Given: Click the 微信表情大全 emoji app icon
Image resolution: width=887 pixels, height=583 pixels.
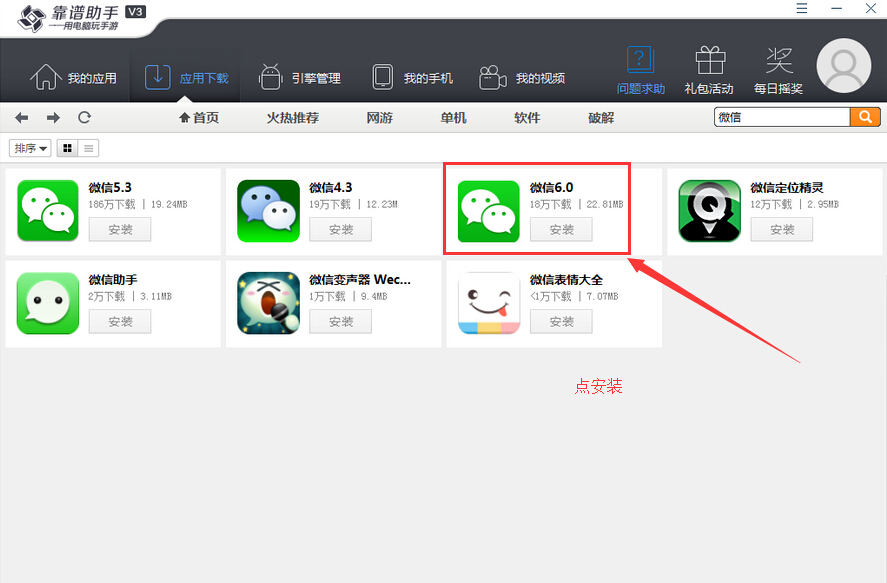Looking at the screenshot, I should [489, 303].
